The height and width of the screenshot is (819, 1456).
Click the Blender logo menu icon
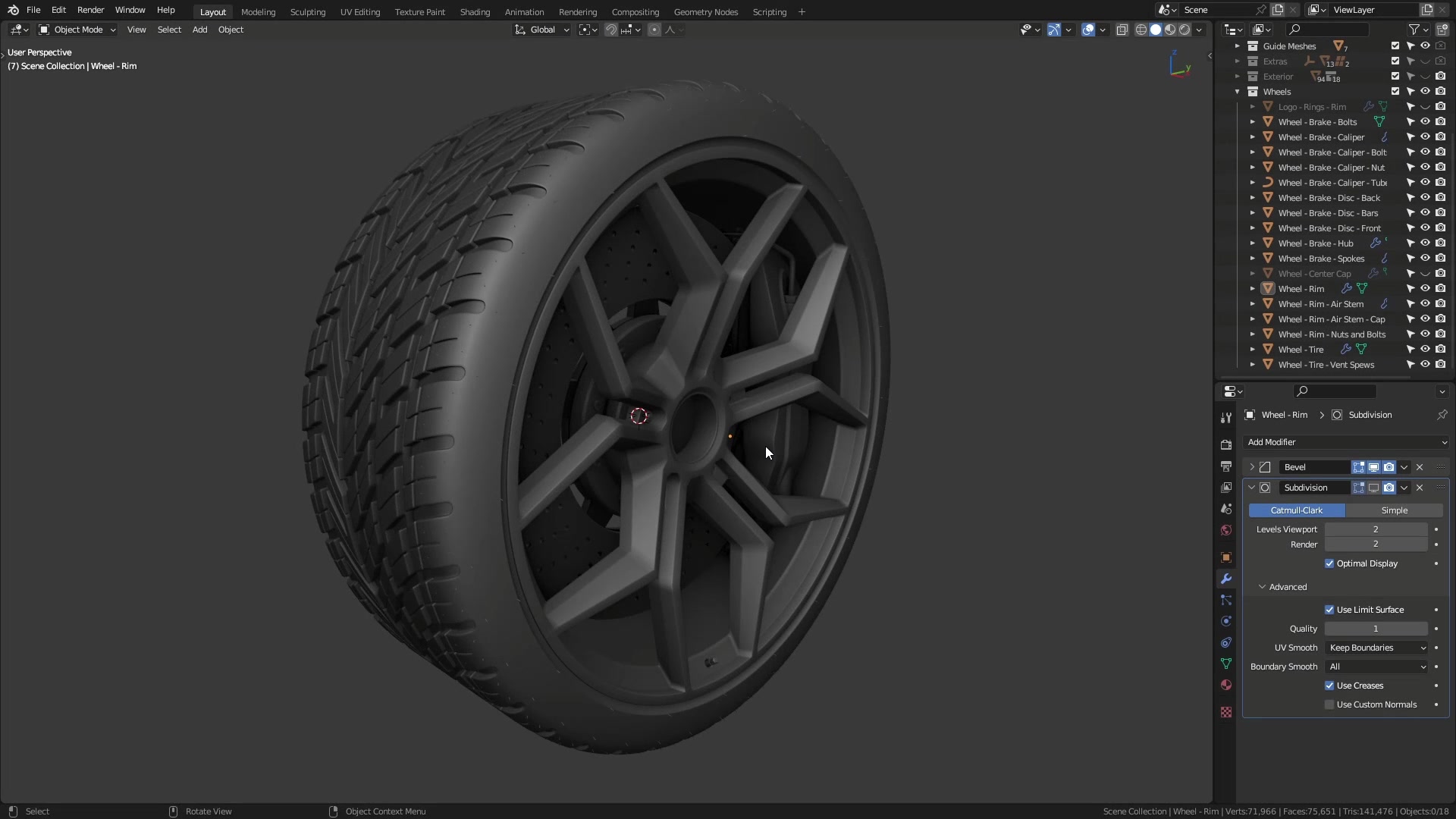13,11
